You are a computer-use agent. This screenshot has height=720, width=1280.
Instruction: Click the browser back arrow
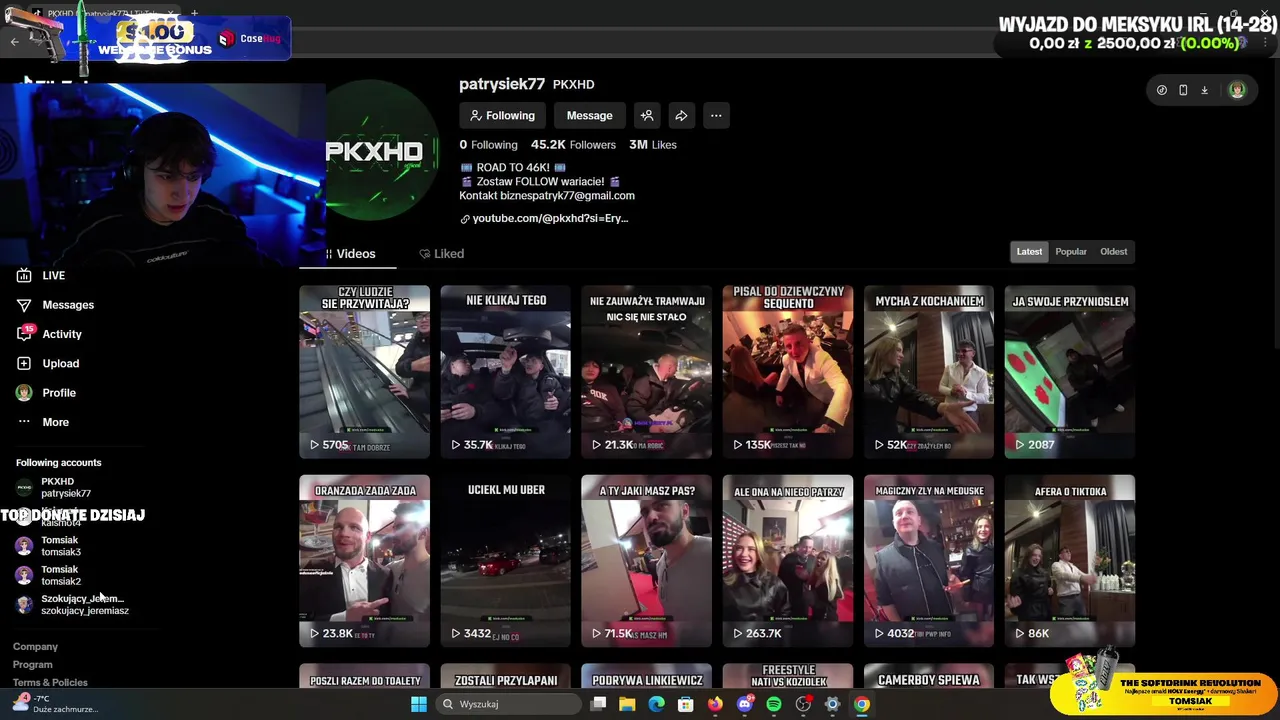[x=15, y=41]
